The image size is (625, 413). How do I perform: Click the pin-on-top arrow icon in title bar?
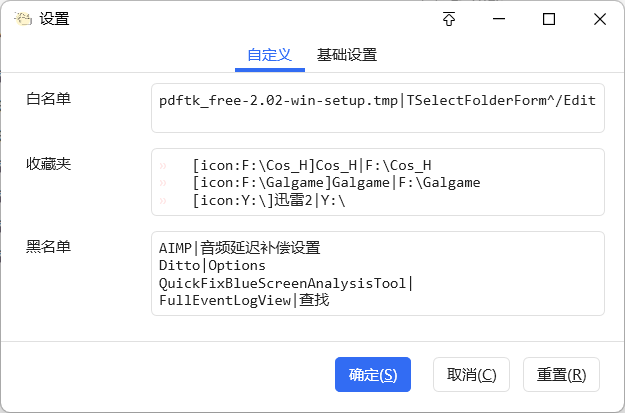pyautogui.click(x=449, y=19)
